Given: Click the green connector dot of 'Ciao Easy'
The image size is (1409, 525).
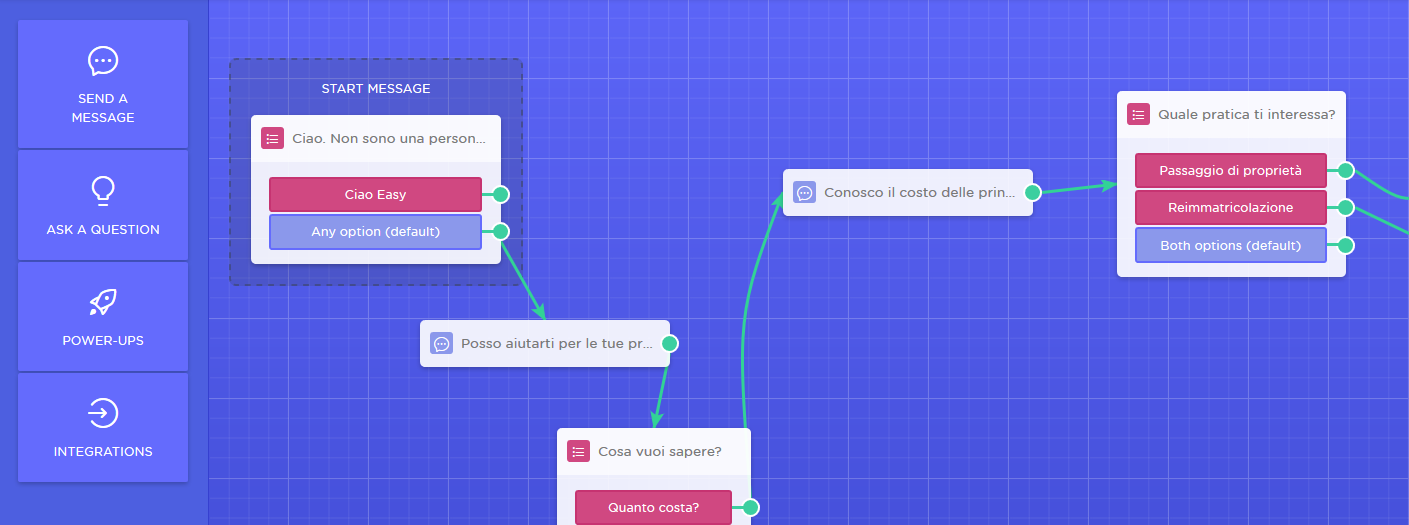Looking at the screenshot, I should [x=501, y=194].
